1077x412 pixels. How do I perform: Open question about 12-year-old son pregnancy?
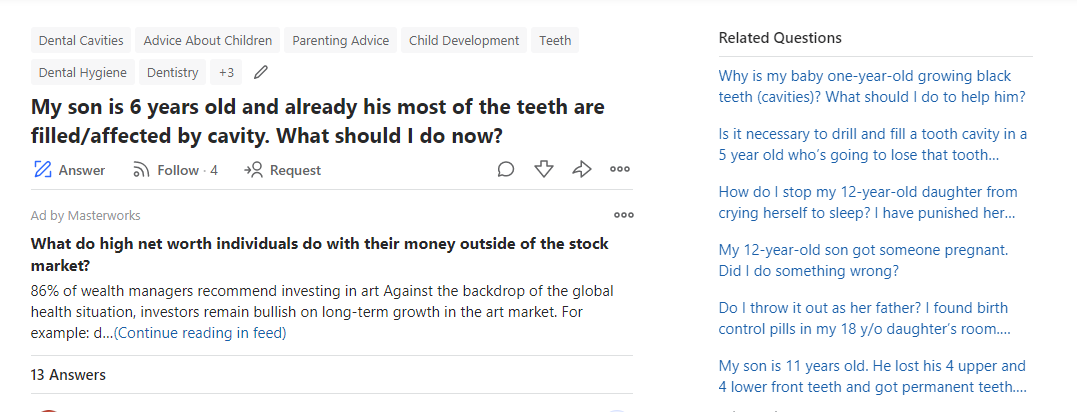863,260
